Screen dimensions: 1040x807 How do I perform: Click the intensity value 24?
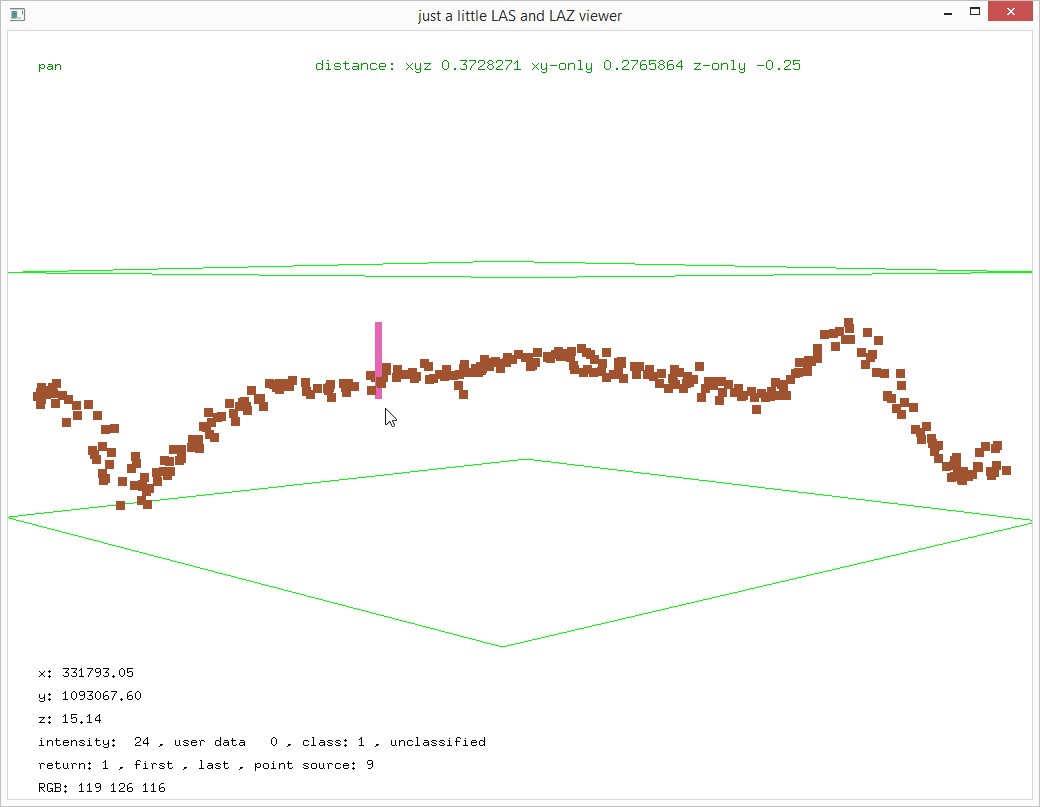(140, 742)
